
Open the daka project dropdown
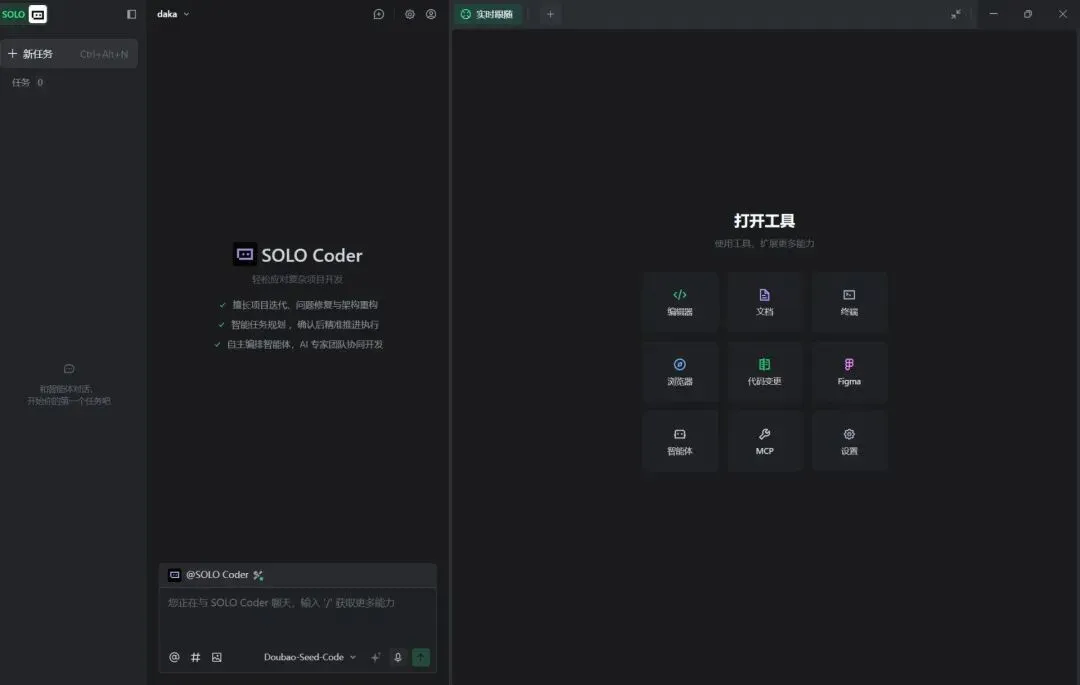pyautogui.click(x=173, y=14)
